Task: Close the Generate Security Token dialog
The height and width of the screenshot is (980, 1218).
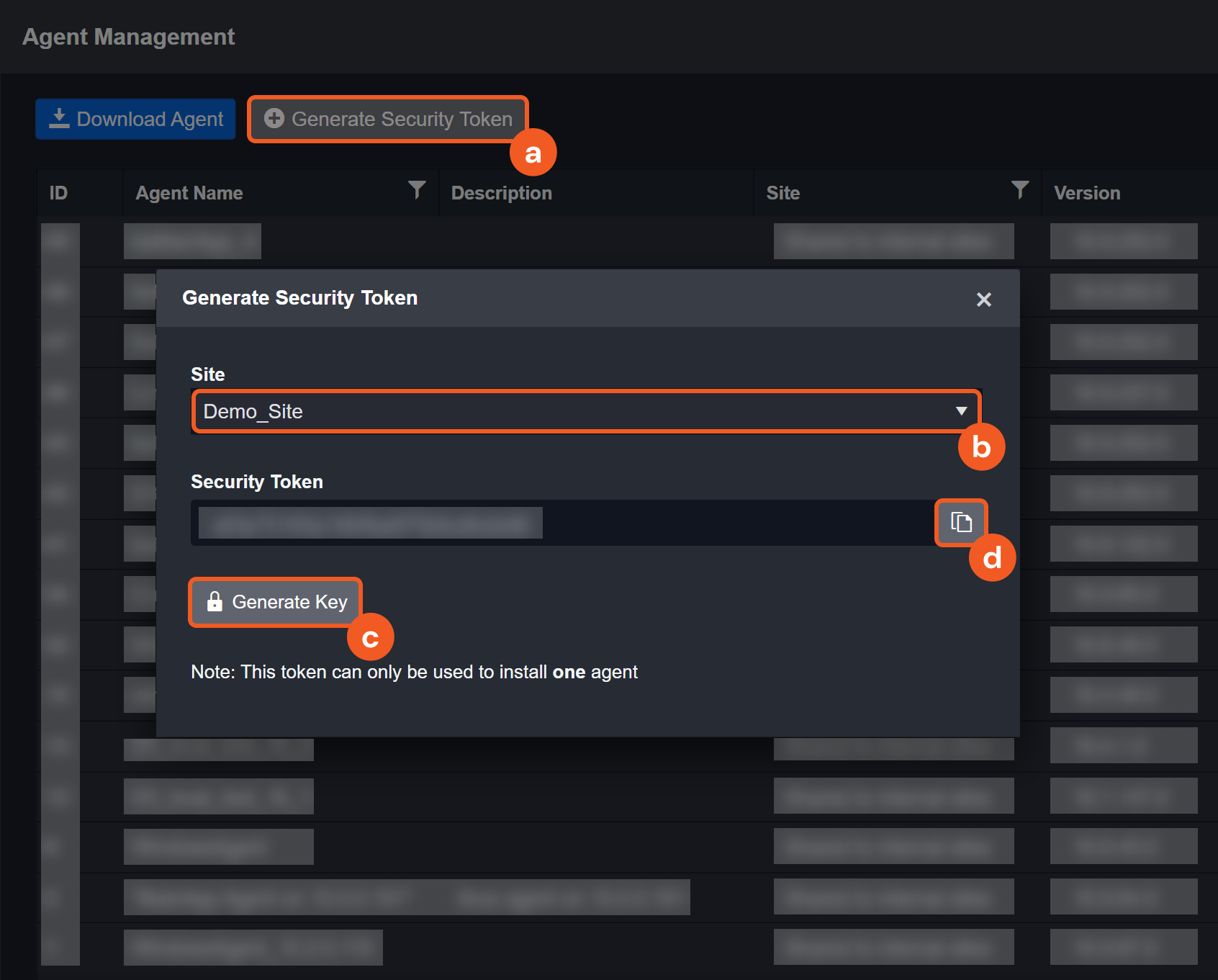Action: click(983, 300)
